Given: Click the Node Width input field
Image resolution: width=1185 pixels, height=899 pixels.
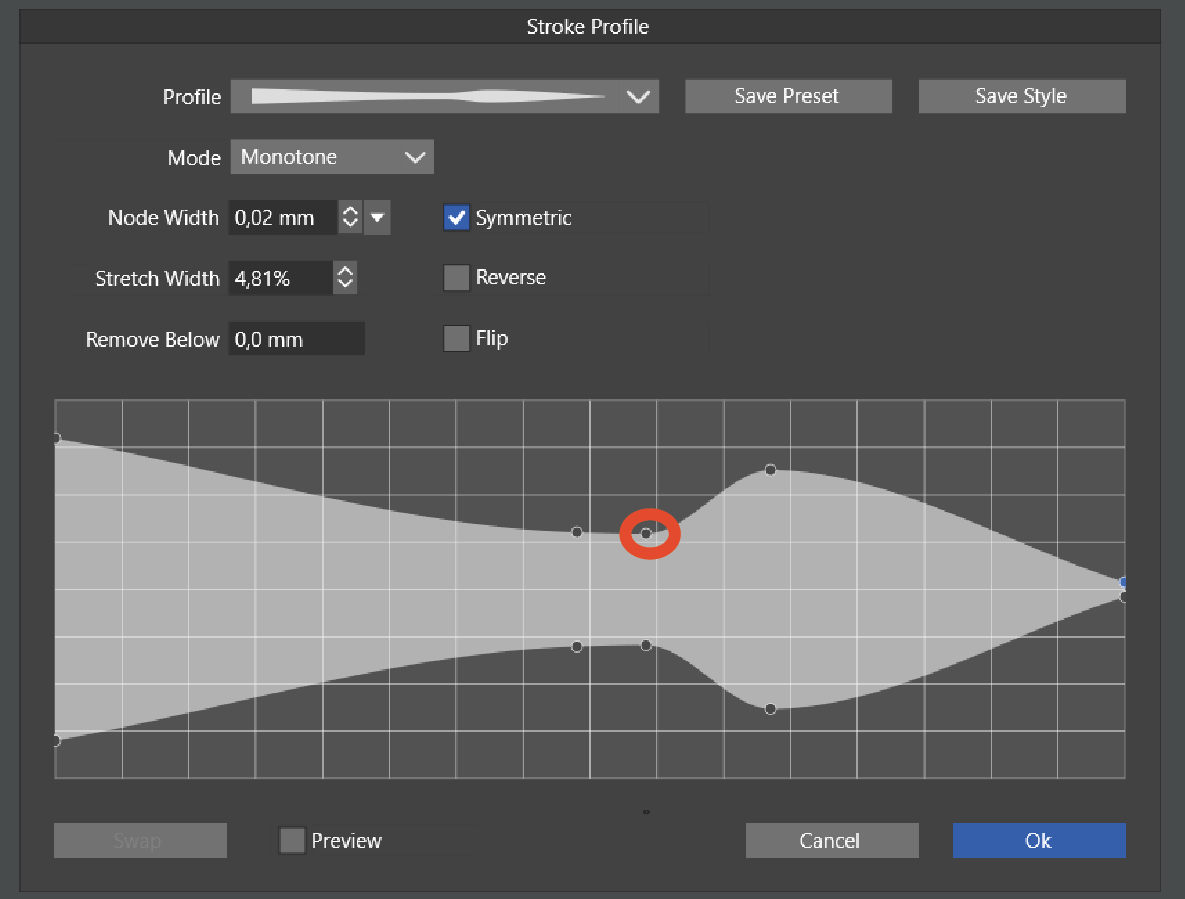Looking at the screenshot, I should pos(282,218).
